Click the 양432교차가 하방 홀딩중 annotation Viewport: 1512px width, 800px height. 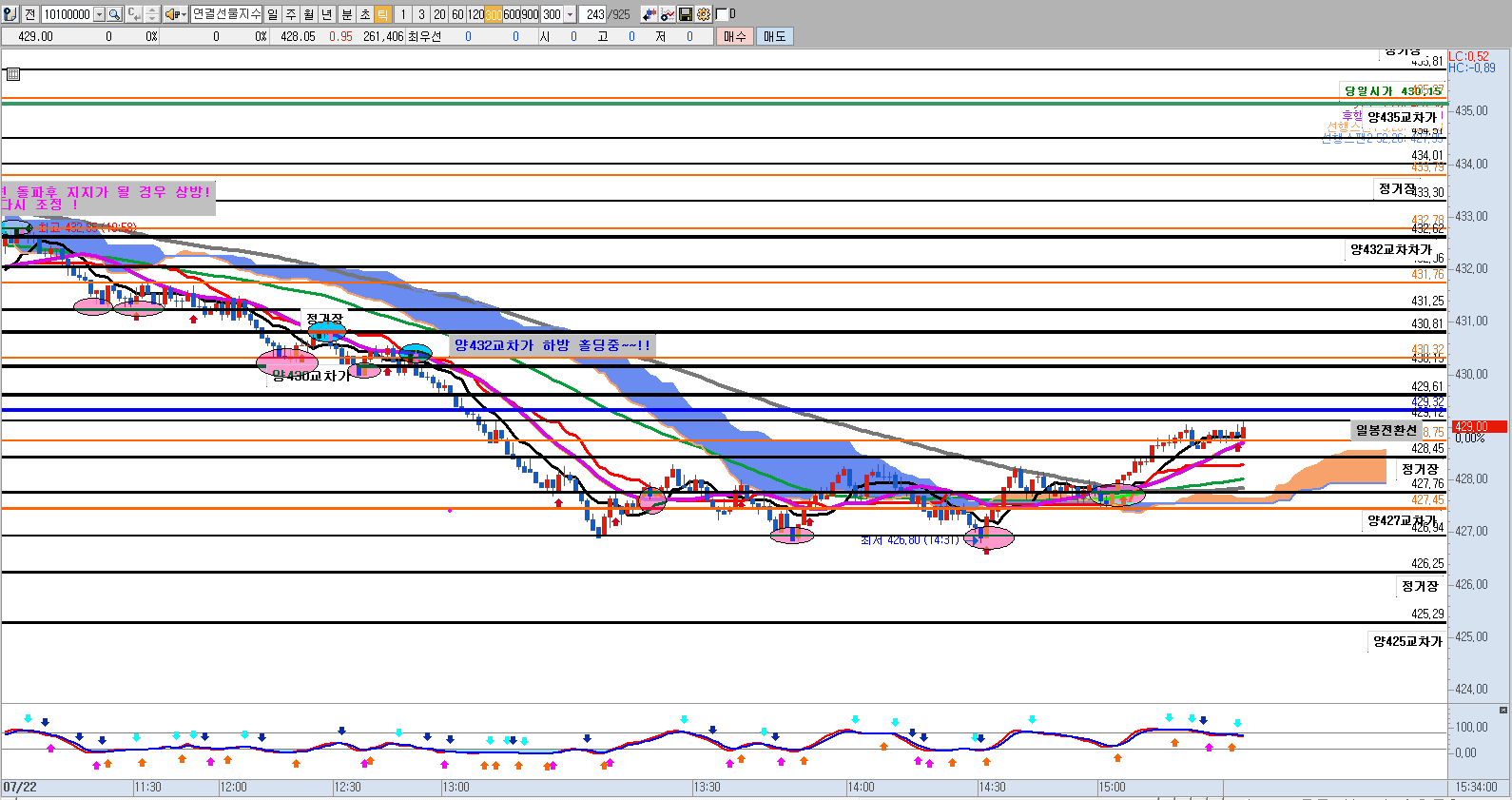tap(552, 345)
